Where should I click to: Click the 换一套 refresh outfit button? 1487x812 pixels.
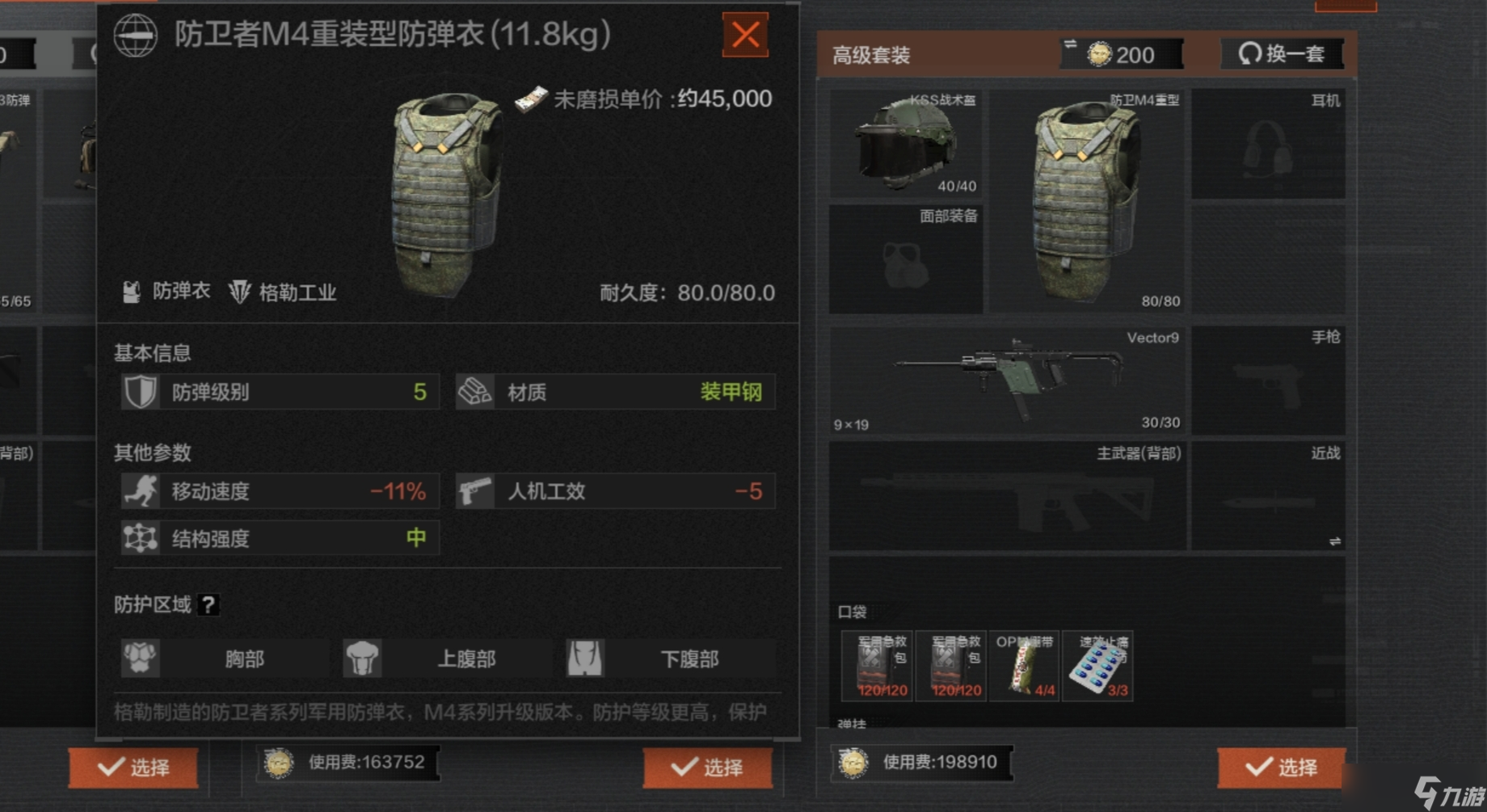click(1282, 54)
